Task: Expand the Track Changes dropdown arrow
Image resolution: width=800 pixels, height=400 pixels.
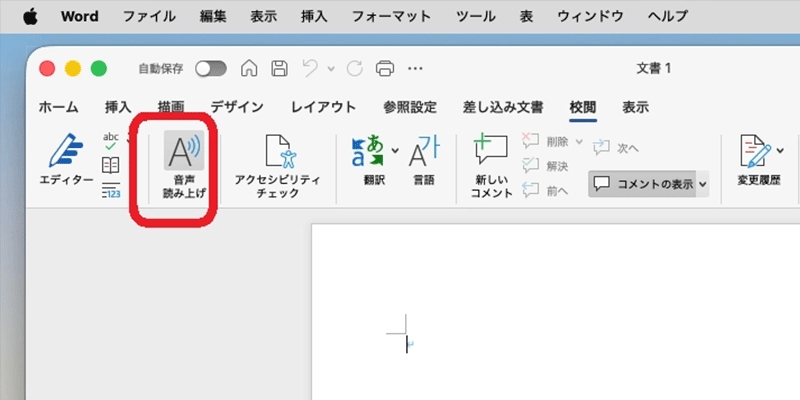Action: 780,151
